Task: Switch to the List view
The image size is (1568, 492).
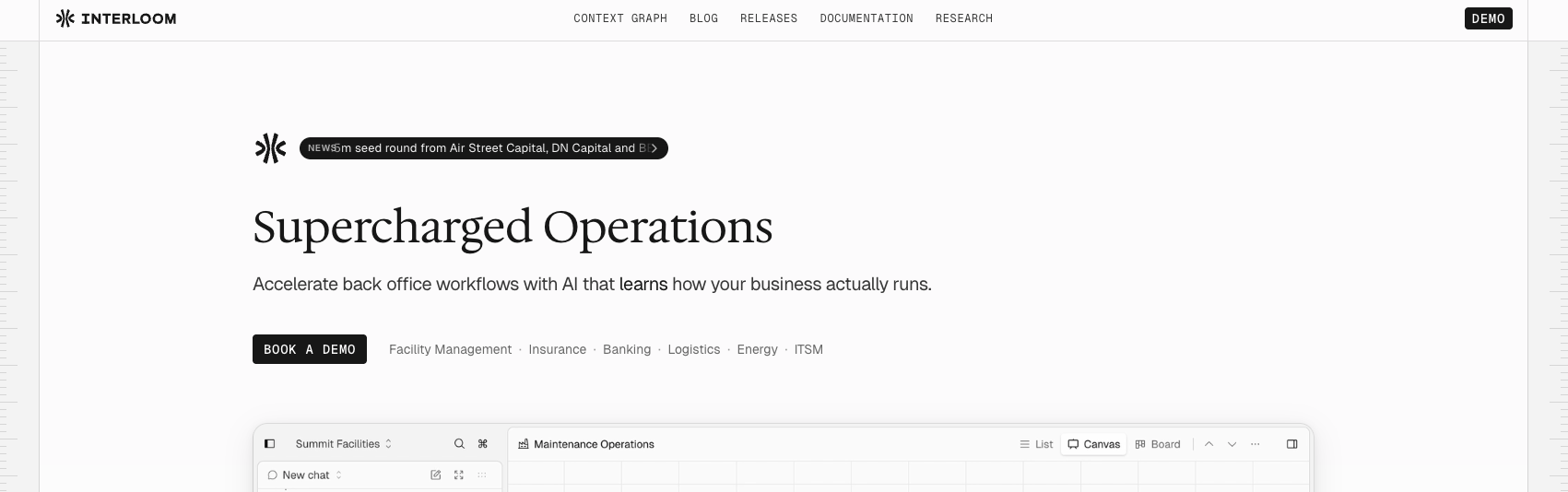Action: [x=1036, y=444]
